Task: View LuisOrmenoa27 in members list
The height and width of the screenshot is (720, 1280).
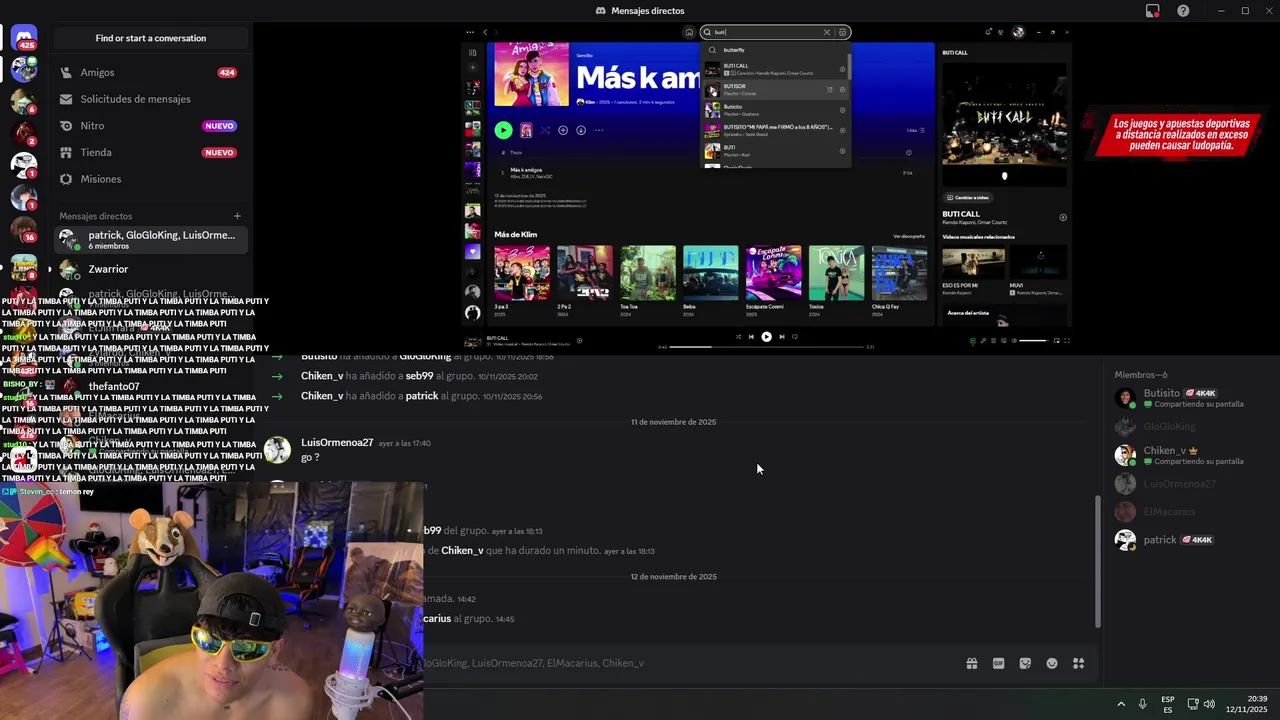Action: pyautogui.click(x=1190, y=484)
